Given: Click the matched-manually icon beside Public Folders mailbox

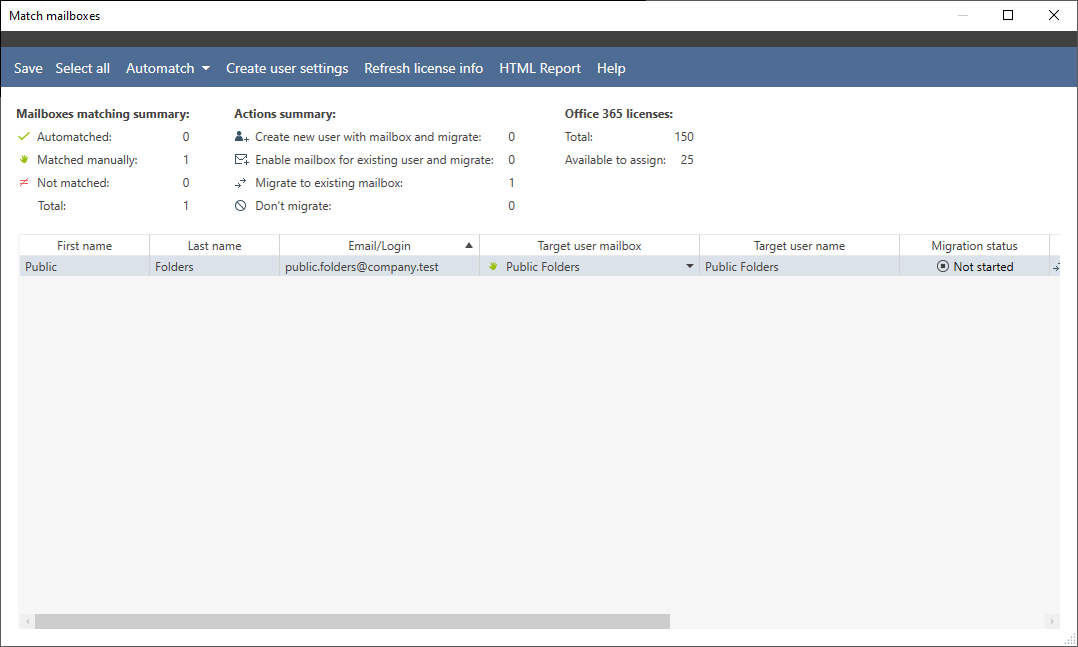Looking at the screenshot, I should pyautogui.click(x=492, y=266).
